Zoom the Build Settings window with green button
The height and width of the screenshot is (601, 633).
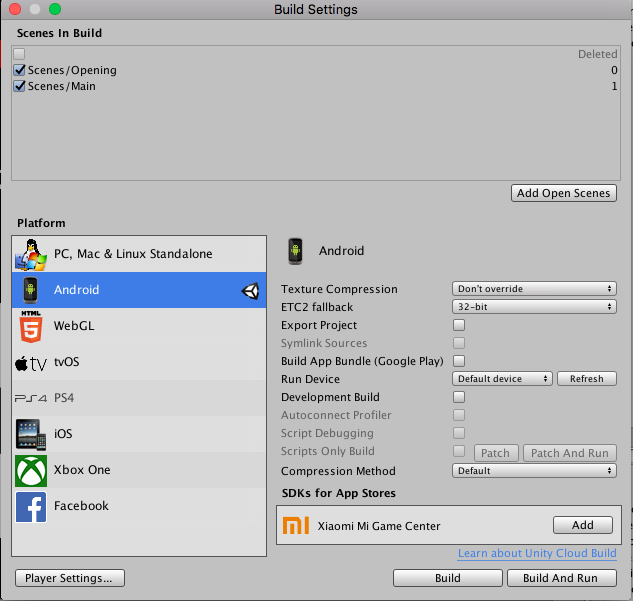click(55, 9)
